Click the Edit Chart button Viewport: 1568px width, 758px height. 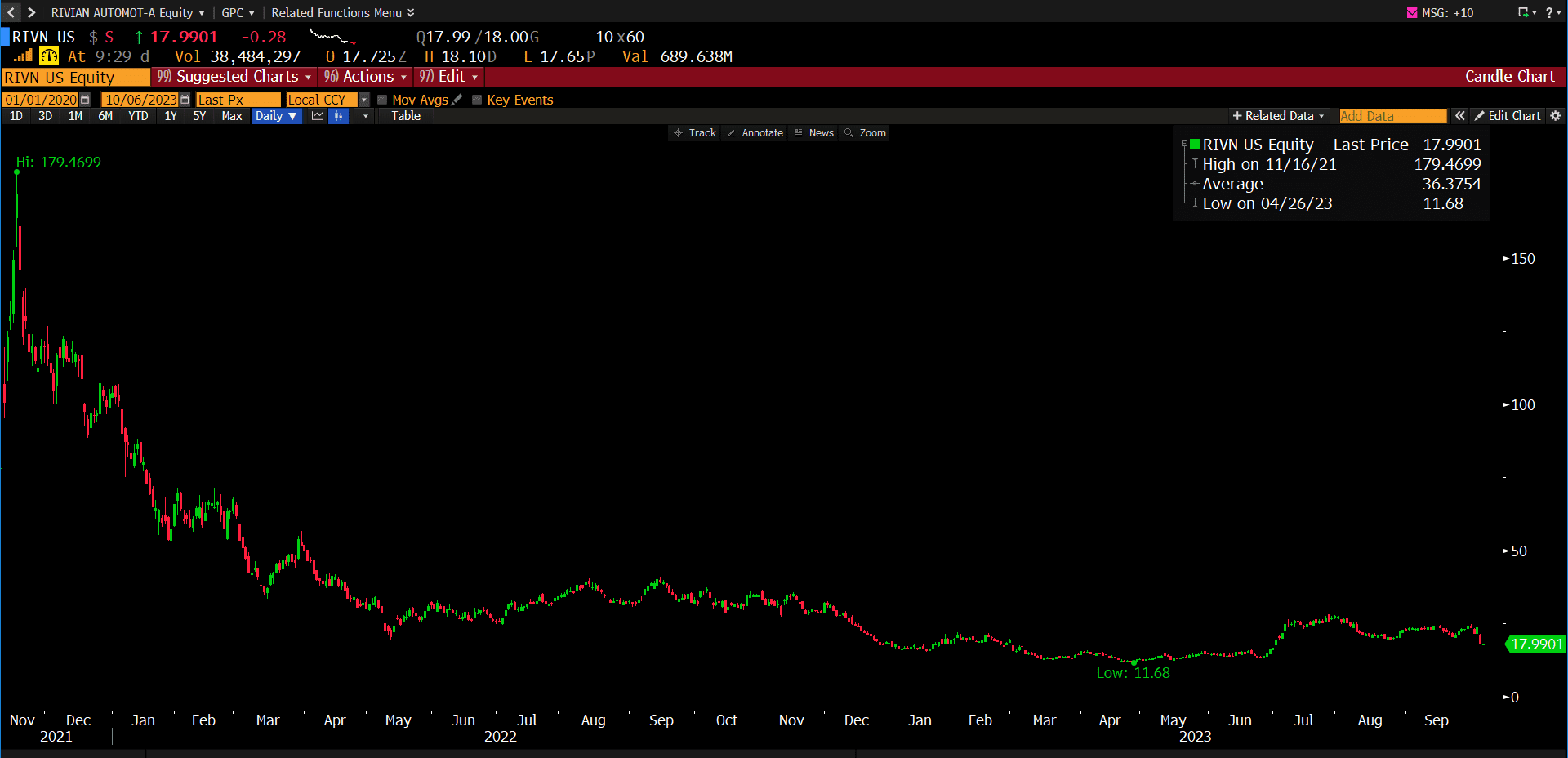click(1508, 116)
